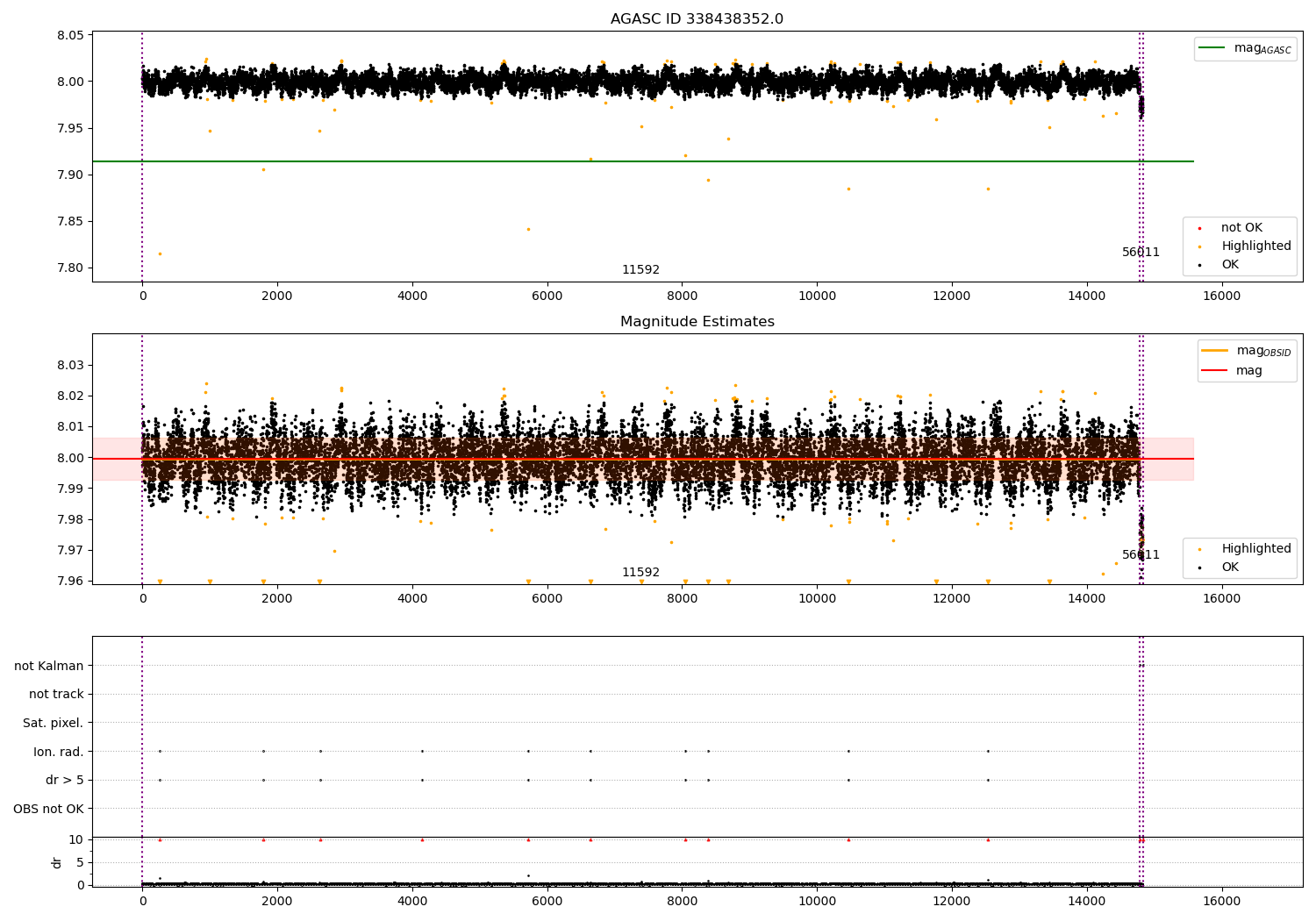Image resolution: width=1316 pixels, height=921 pixels.
Task: Click the 8.05 tick label on top plot
Action: [70, 36]
